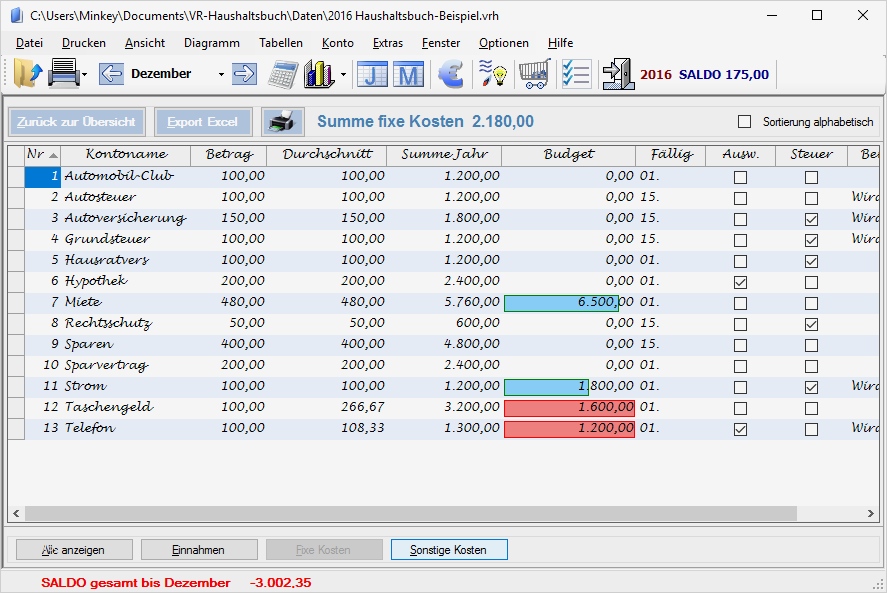Open the shopping cart icon
Image resolution: width=887 pixels, height=593 pixels.
coord(535,74)
